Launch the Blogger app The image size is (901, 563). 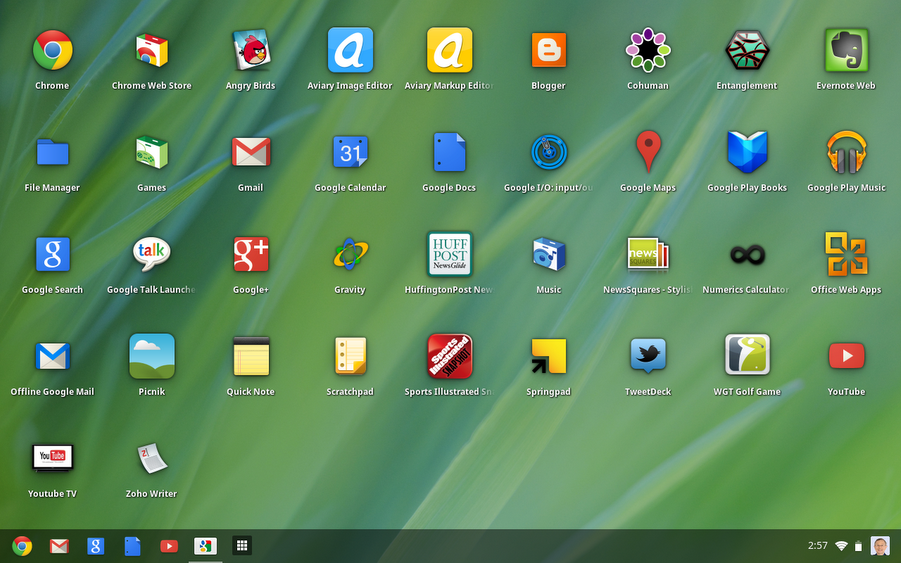pos(549,51)
